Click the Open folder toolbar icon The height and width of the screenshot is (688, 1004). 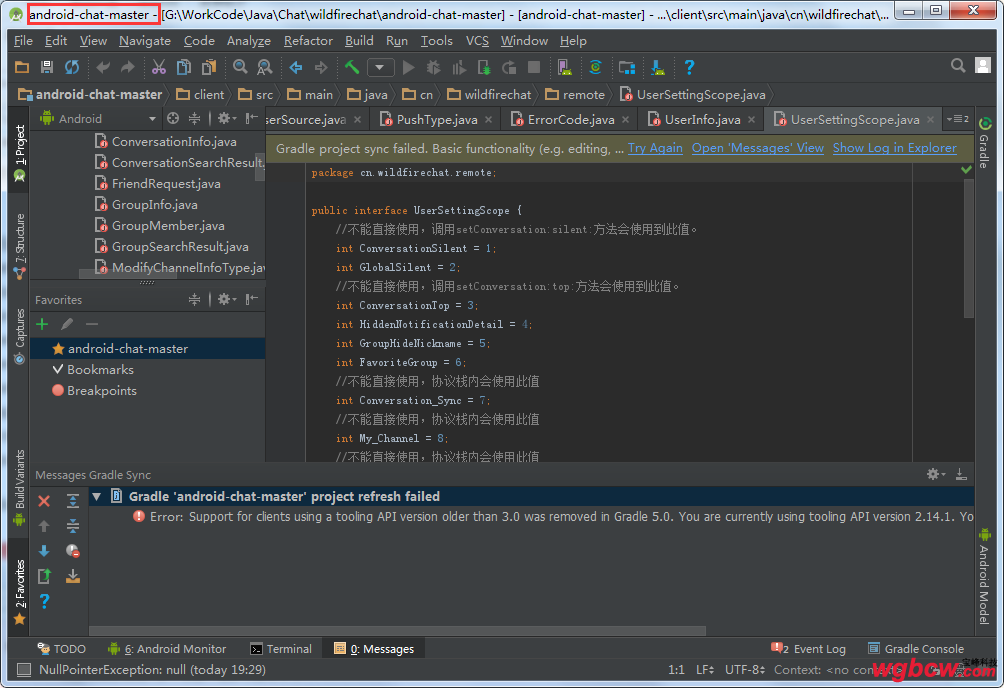tap(22, 67)
